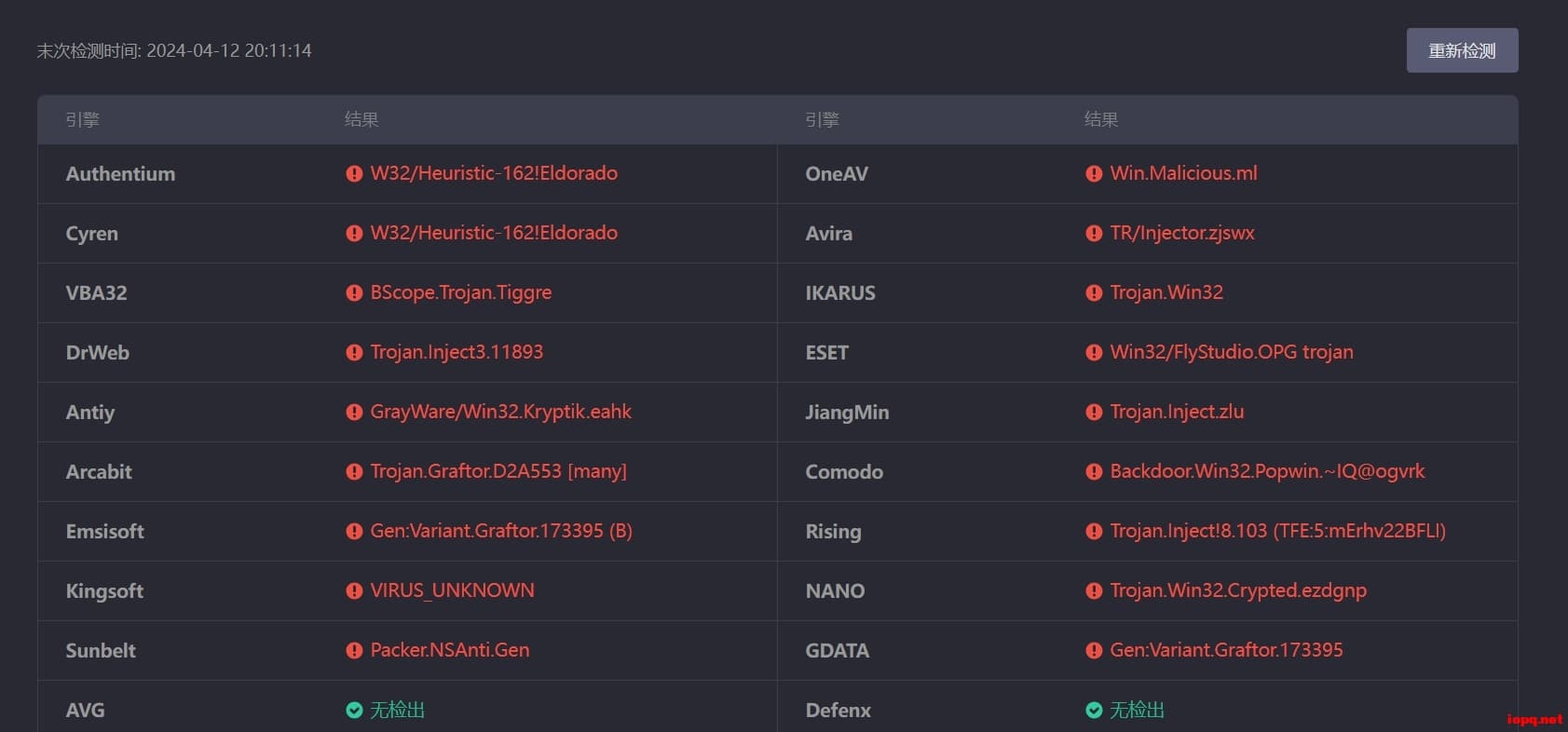The height and width of the screenshot is (732, 1568).
Task: Click the Trojan.Inject3.11893 result text
Action: [x=457, y=352]
